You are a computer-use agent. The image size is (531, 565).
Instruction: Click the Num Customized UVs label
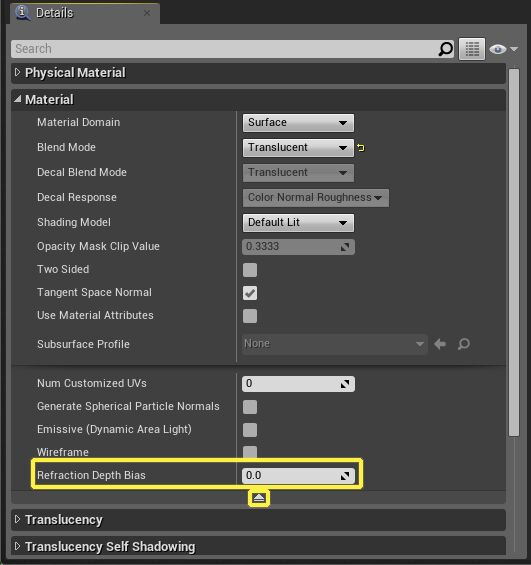click(x=92, y=383)
